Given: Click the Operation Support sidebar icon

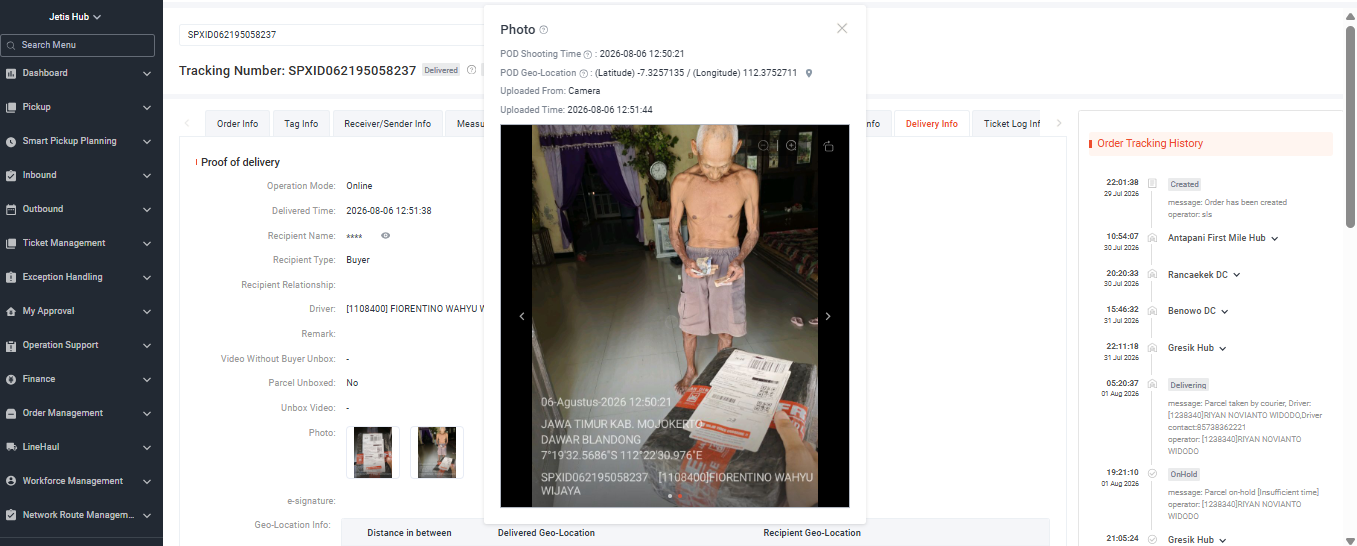Looking at the screenshot, I should pyautogui.click(x=11, y=345).
